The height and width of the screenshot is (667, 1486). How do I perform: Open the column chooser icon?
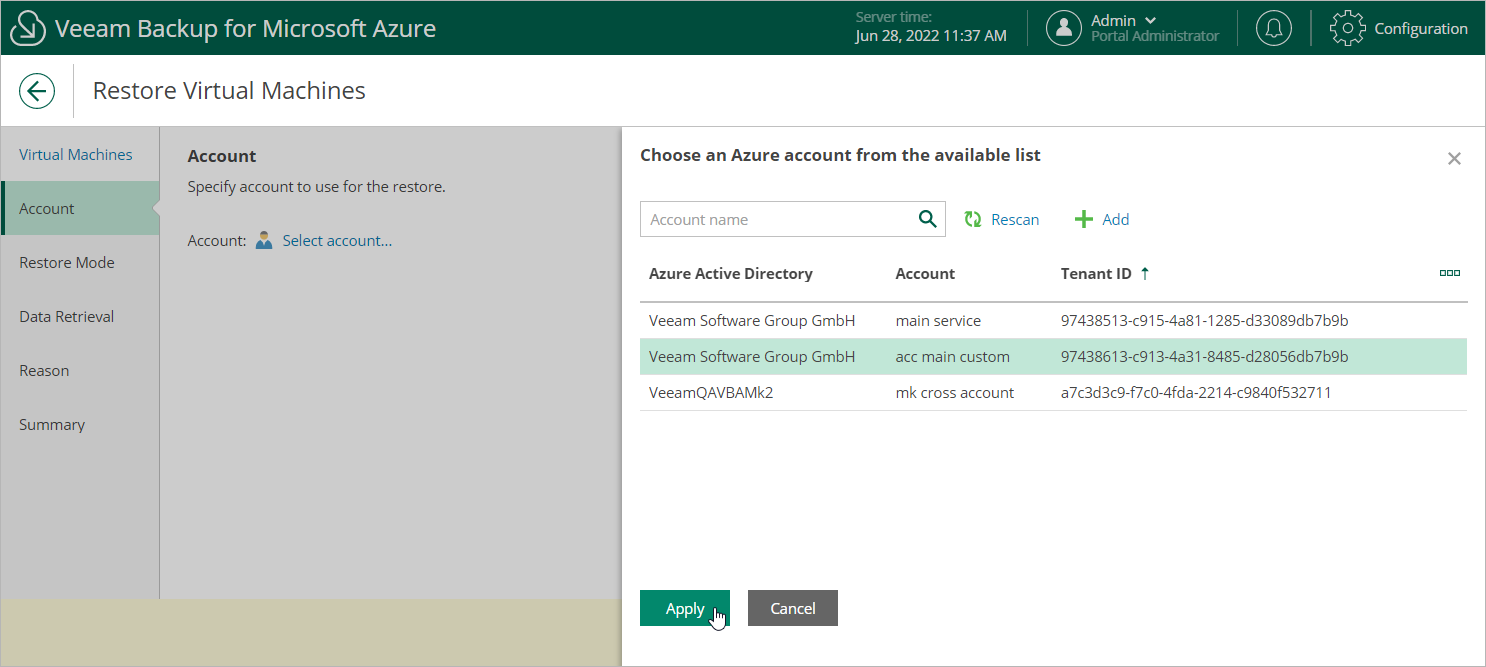point(1449,273)
